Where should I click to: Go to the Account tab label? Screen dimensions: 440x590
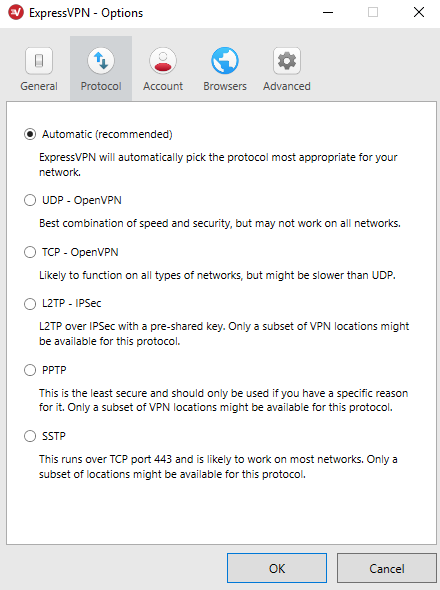(163, 86)
